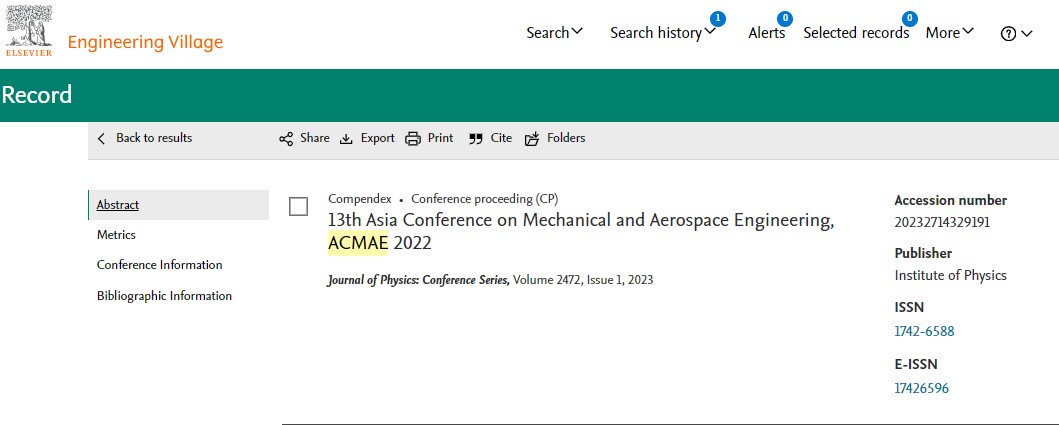This screenshot has height=425, width=1059.
Task: Open the help question mark icon
Action: [1008, 34]
